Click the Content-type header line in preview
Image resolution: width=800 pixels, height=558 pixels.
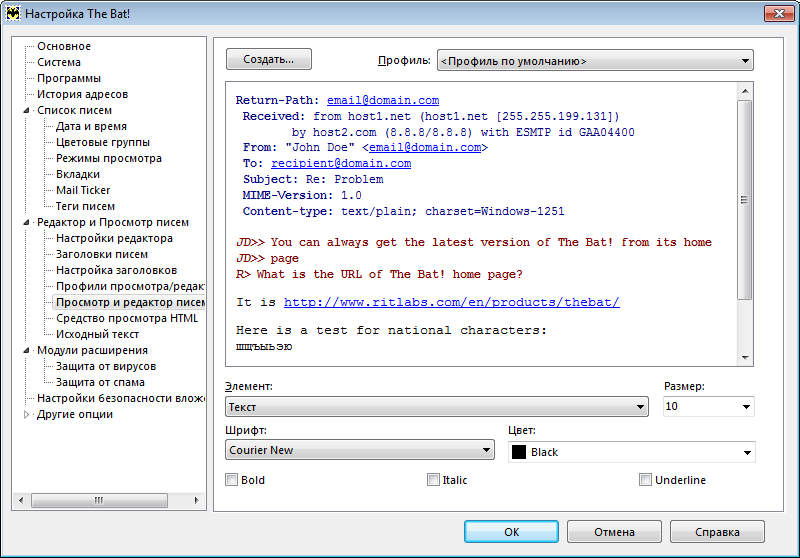[x=404, y=211]
